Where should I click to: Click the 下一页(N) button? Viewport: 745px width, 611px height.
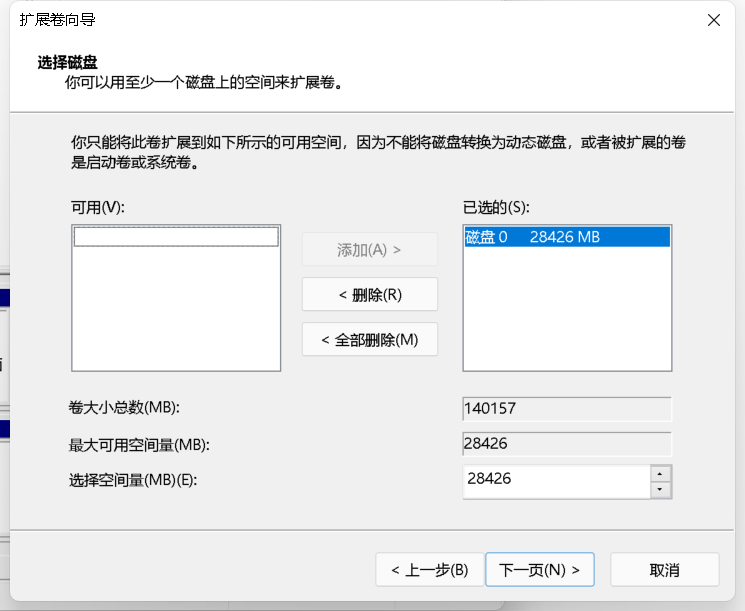point(540,570)
